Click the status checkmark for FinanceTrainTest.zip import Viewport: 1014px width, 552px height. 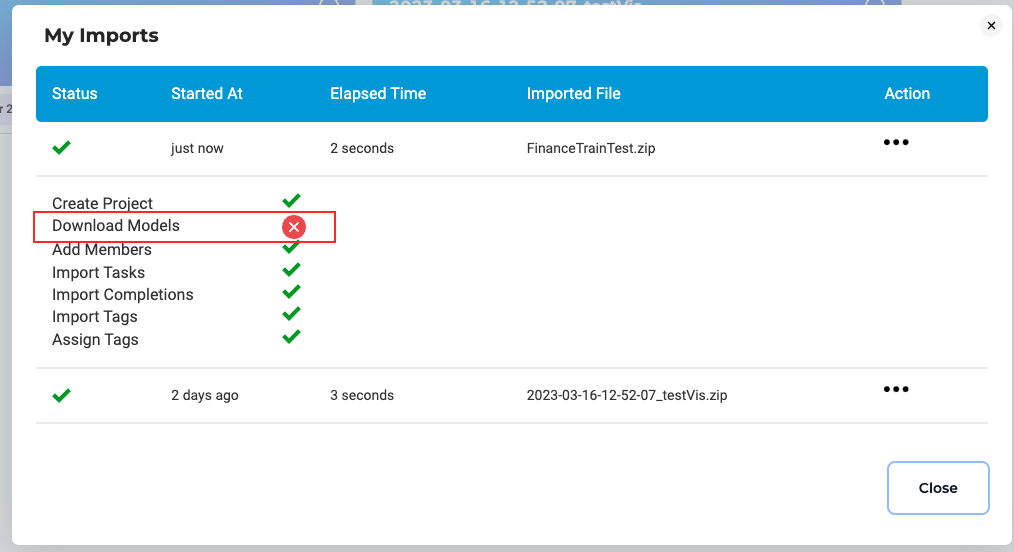tap(61, 148)
